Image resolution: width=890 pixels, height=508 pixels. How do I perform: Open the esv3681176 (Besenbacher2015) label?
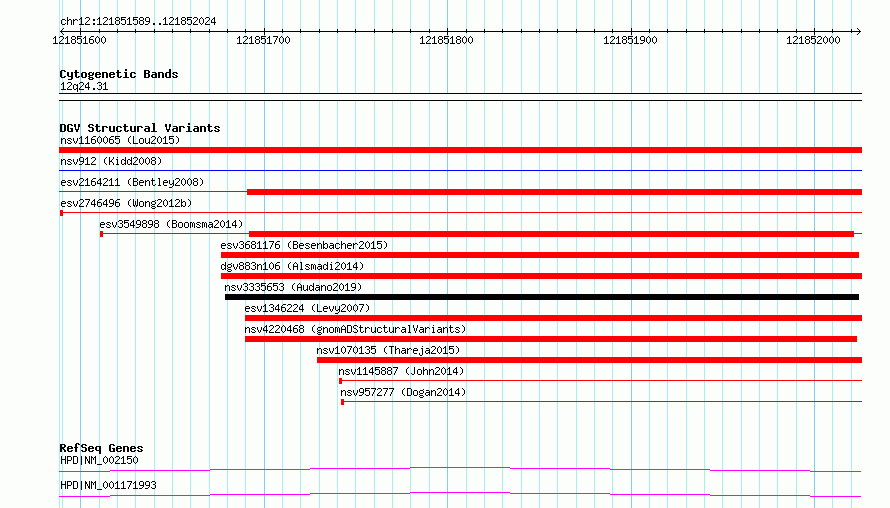point(304,245)
